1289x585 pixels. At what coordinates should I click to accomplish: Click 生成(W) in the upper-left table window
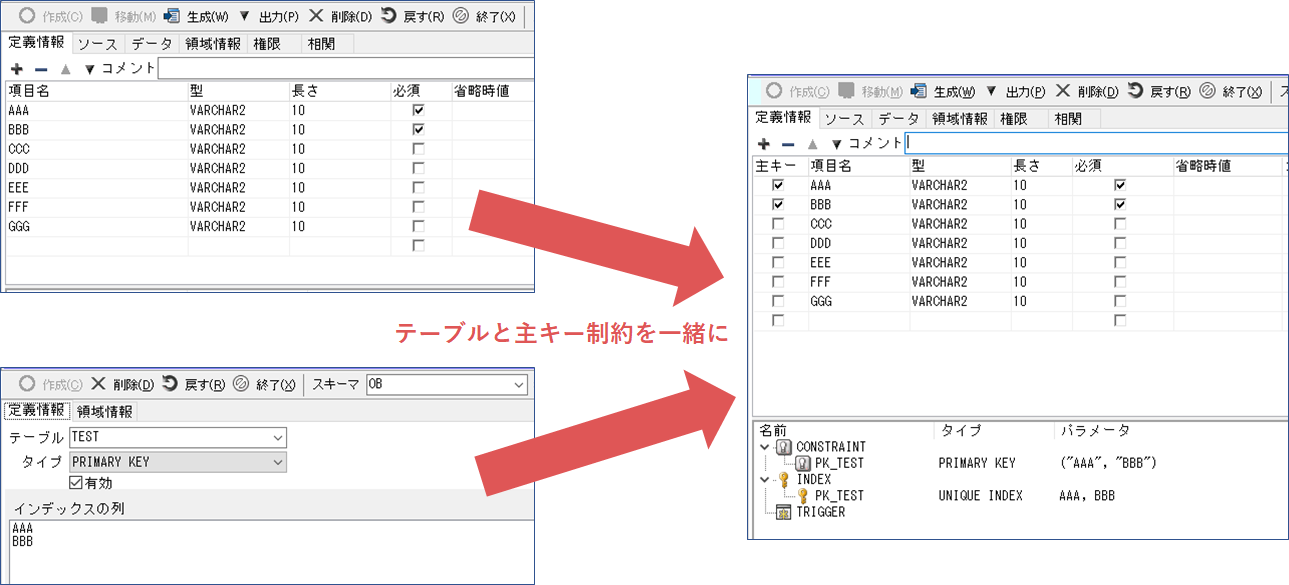coord(197,17)
